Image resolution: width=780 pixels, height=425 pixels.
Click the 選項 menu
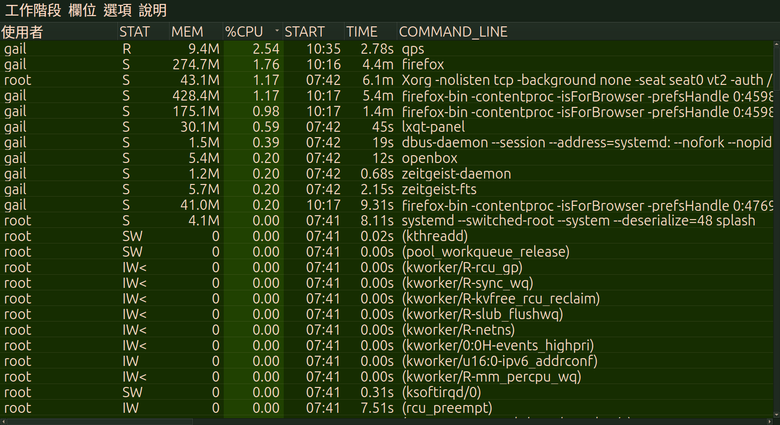[117, 10]
